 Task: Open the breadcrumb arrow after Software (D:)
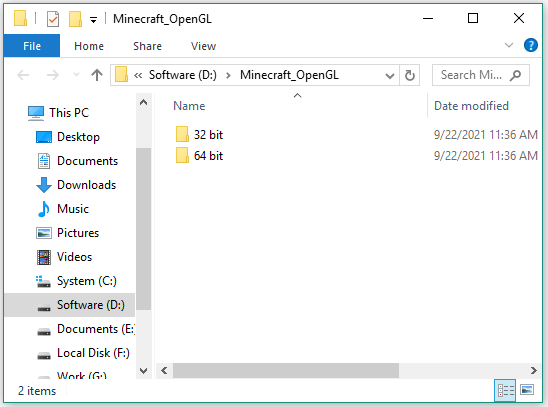click(228, 75)
